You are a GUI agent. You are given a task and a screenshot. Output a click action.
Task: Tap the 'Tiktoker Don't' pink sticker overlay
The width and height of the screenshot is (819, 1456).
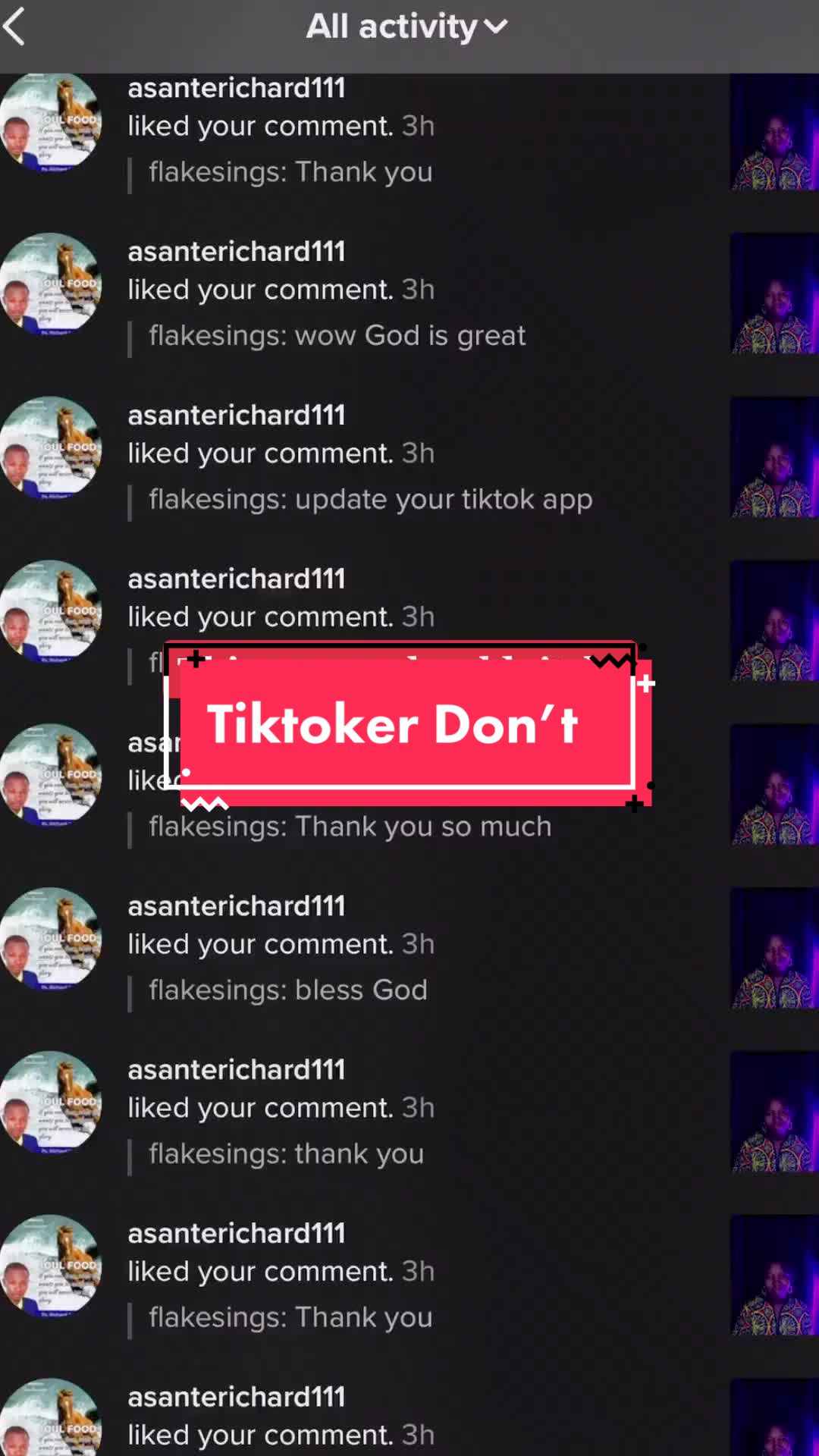tap(409, 724)
